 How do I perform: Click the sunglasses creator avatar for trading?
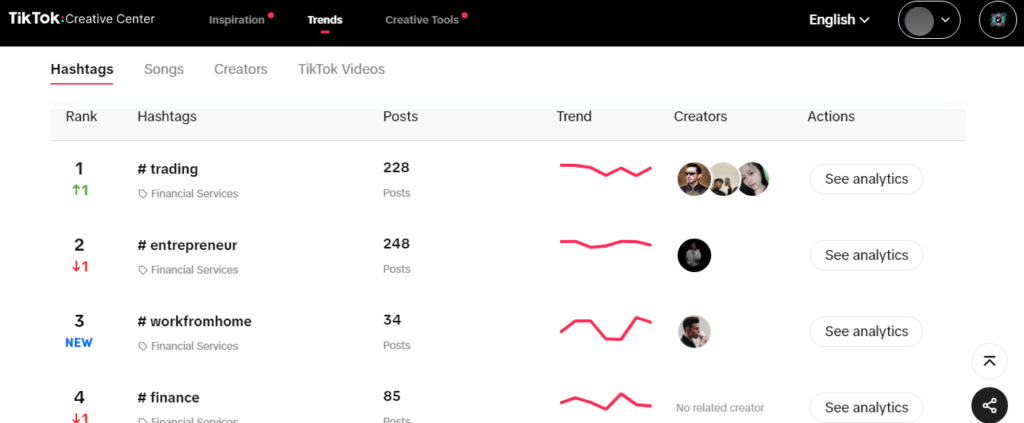[694, 179]
